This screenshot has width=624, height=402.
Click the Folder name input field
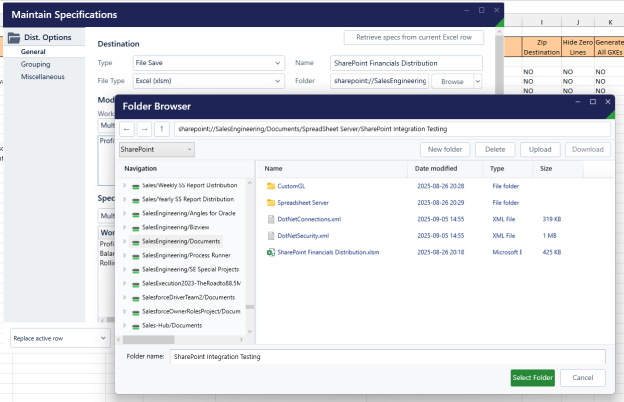(x=386, y=356)
